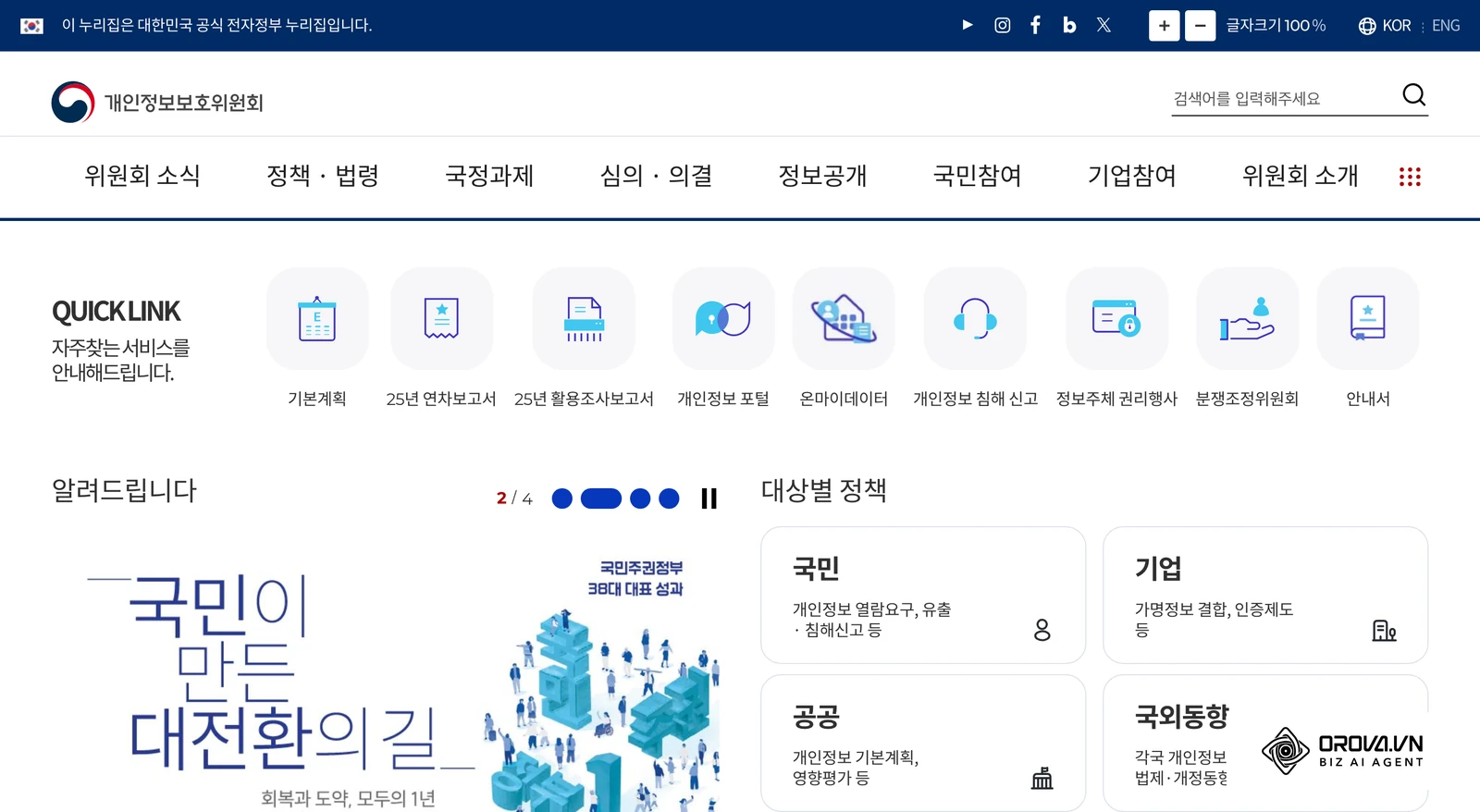1480x812 pixels.
Task: Open the 심의 · 의결 menu
Action: coord(656,176)
